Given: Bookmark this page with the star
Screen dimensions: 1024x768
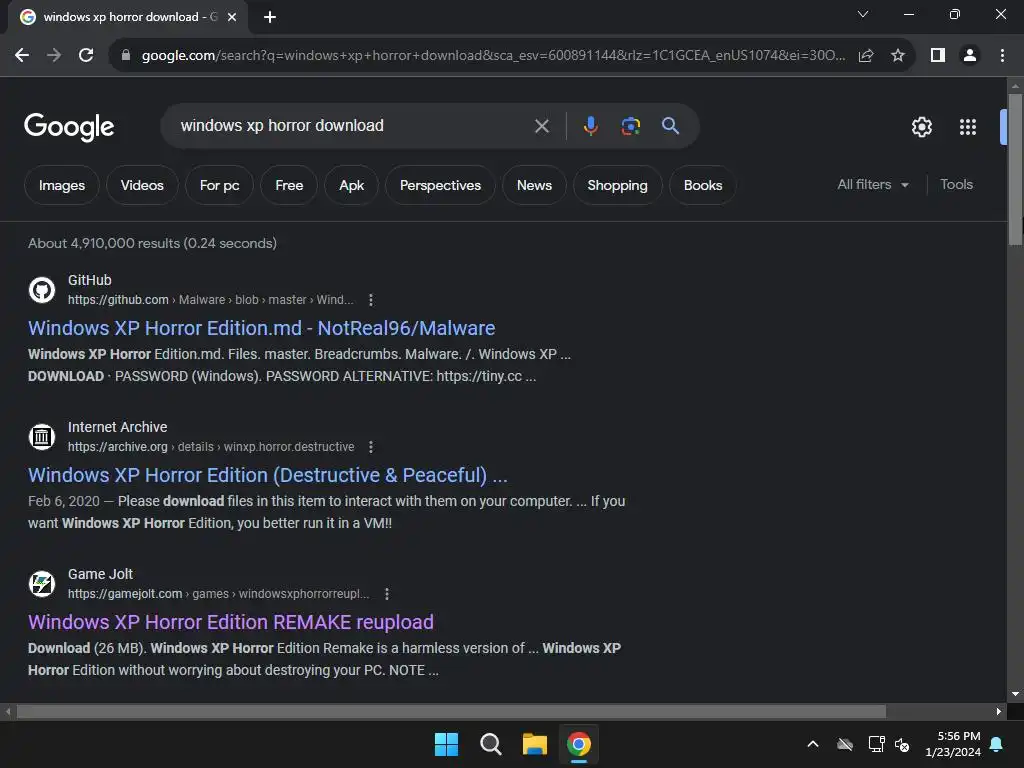Looking at the screenshot, I should click(898, 56).
